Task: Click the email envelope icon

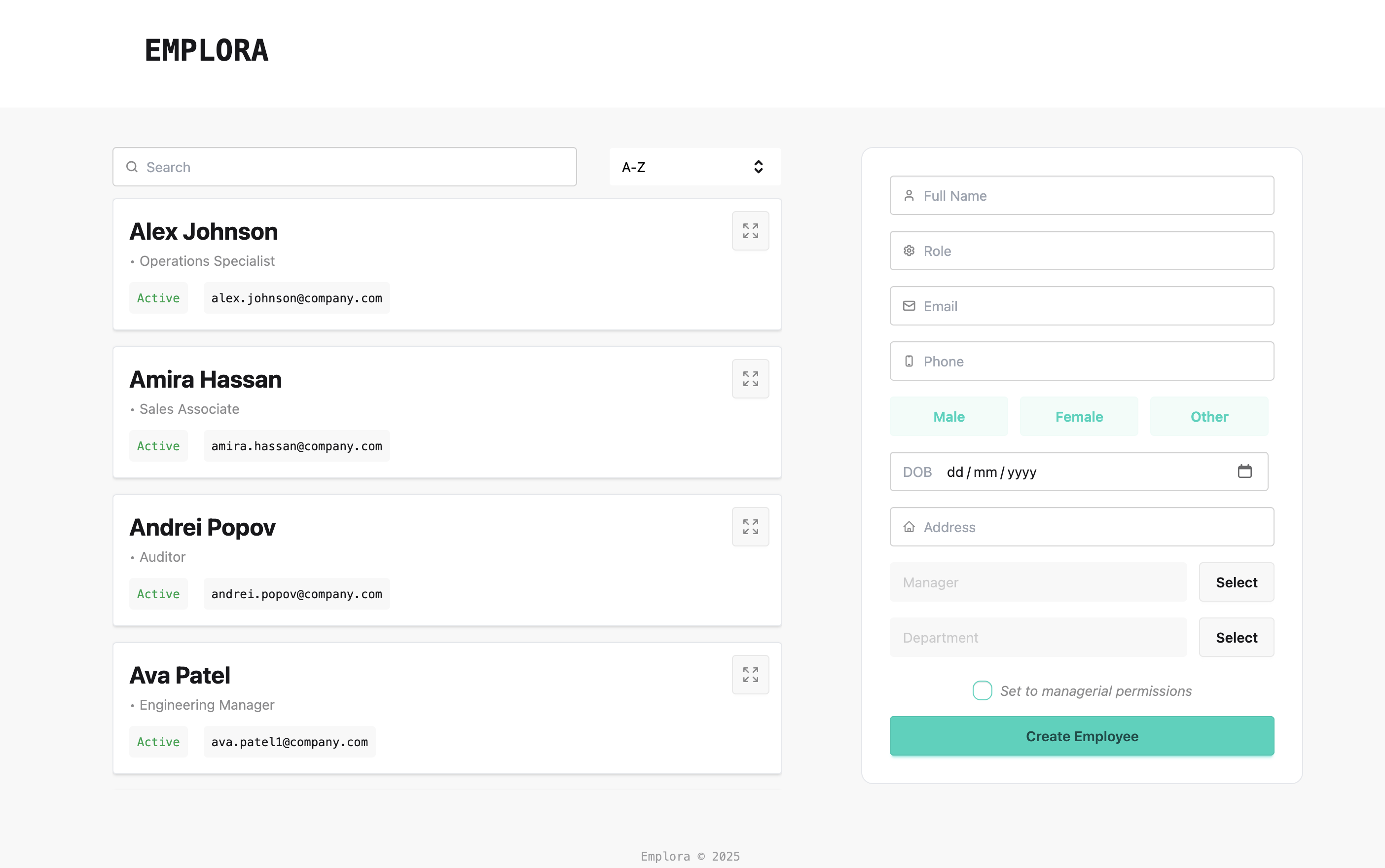Action: (x=909, y=306)
